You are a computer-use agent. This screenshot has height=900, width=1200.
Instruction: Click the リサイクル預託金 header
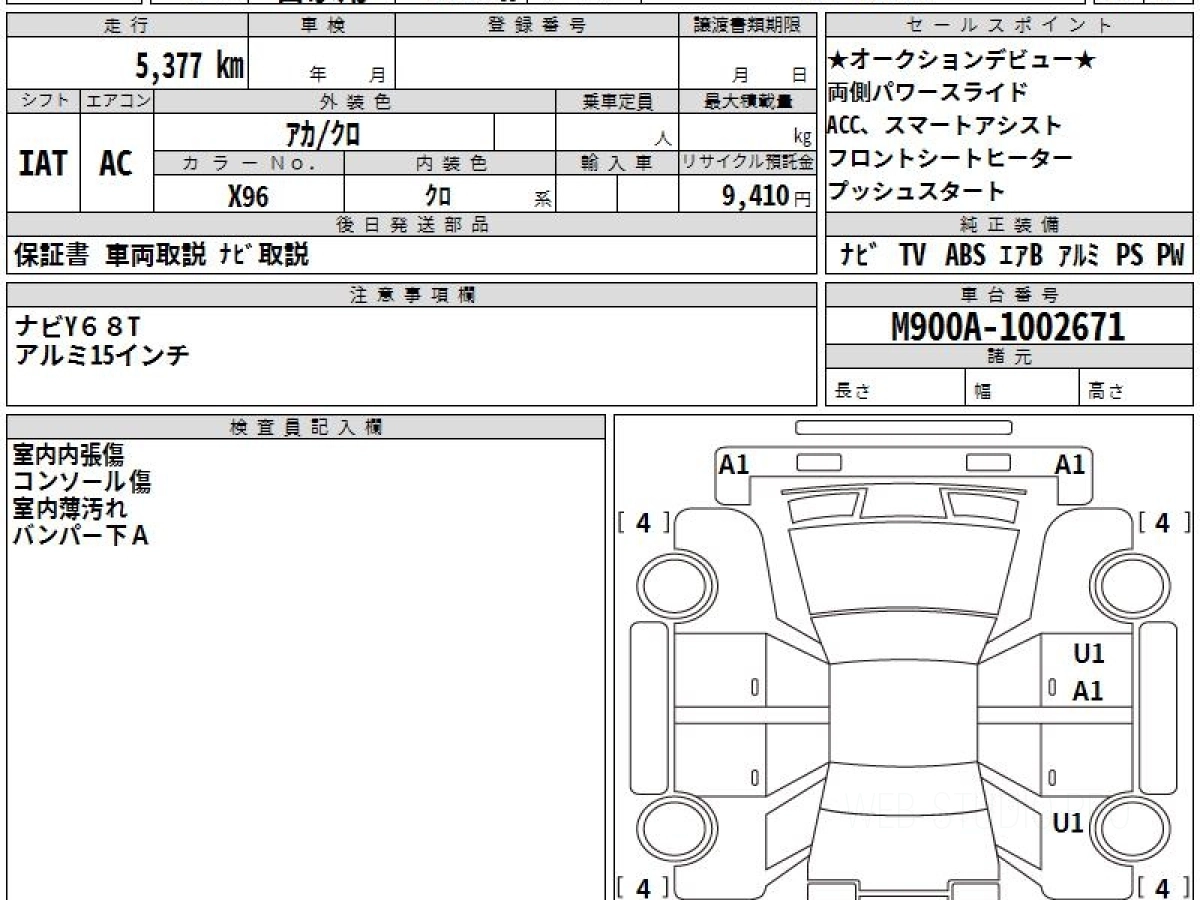pos(747,163)
